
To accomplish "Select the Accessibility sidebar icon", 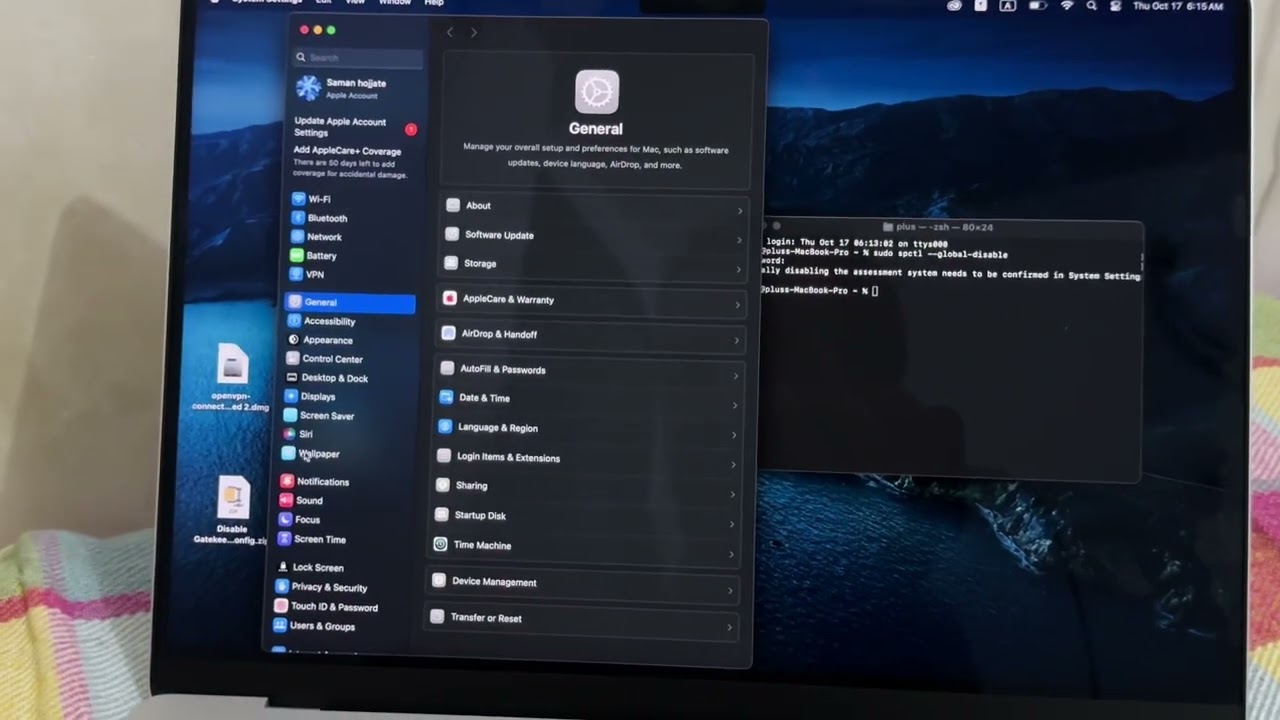I will coord(294,321).
